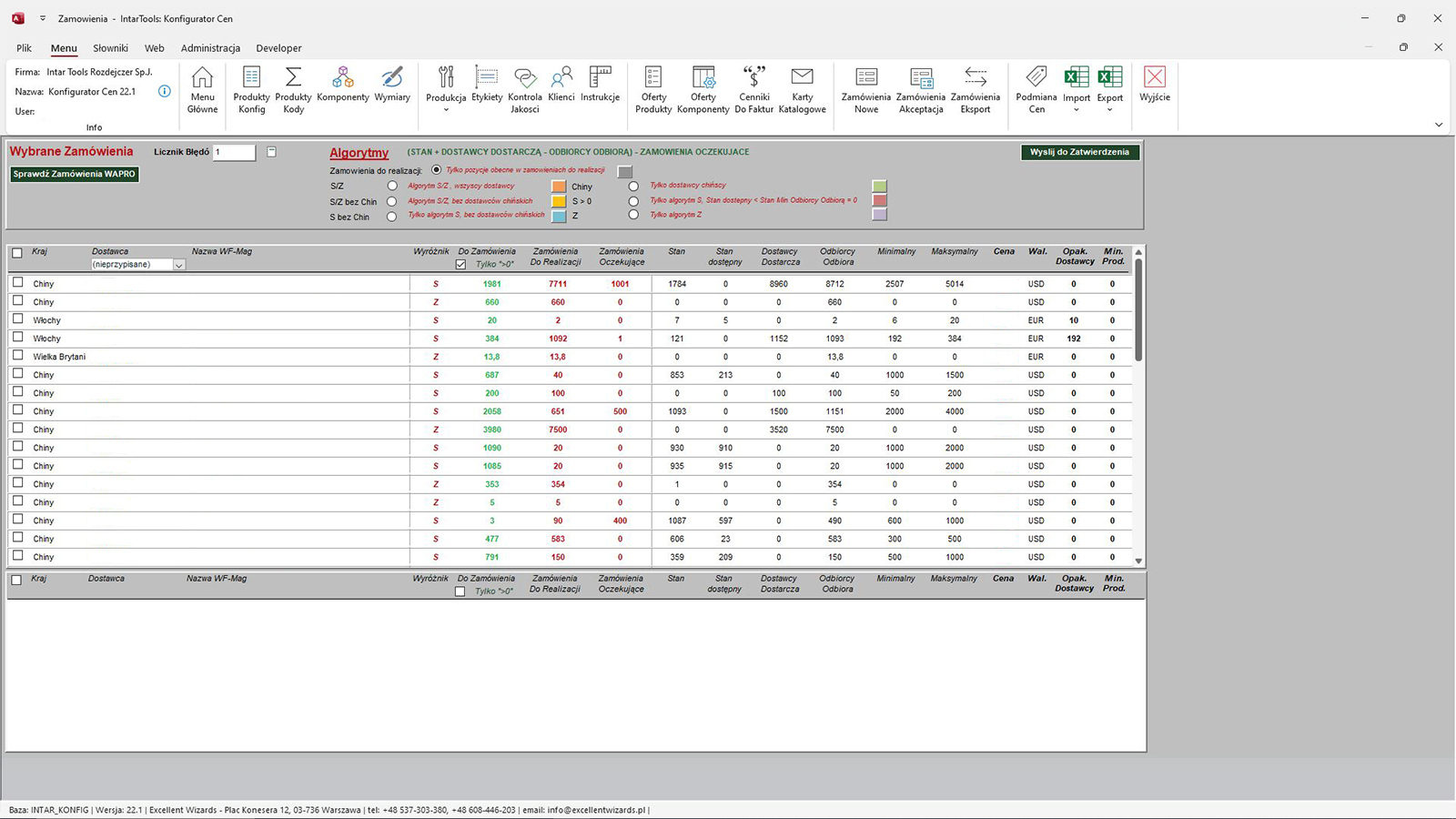The image size is (1456, 819).
Task: Click the gray swatch next to Zamówienia do realizacji
Action: (625, 171)
